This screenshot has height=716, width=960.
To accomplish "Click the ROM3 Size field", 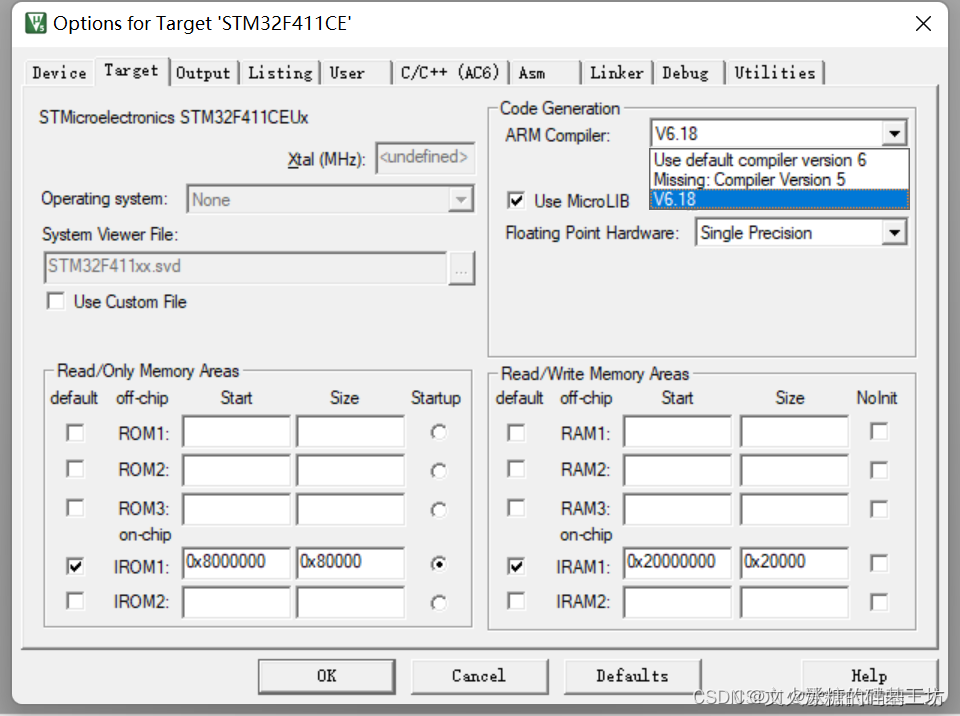I will coord(350,509).
